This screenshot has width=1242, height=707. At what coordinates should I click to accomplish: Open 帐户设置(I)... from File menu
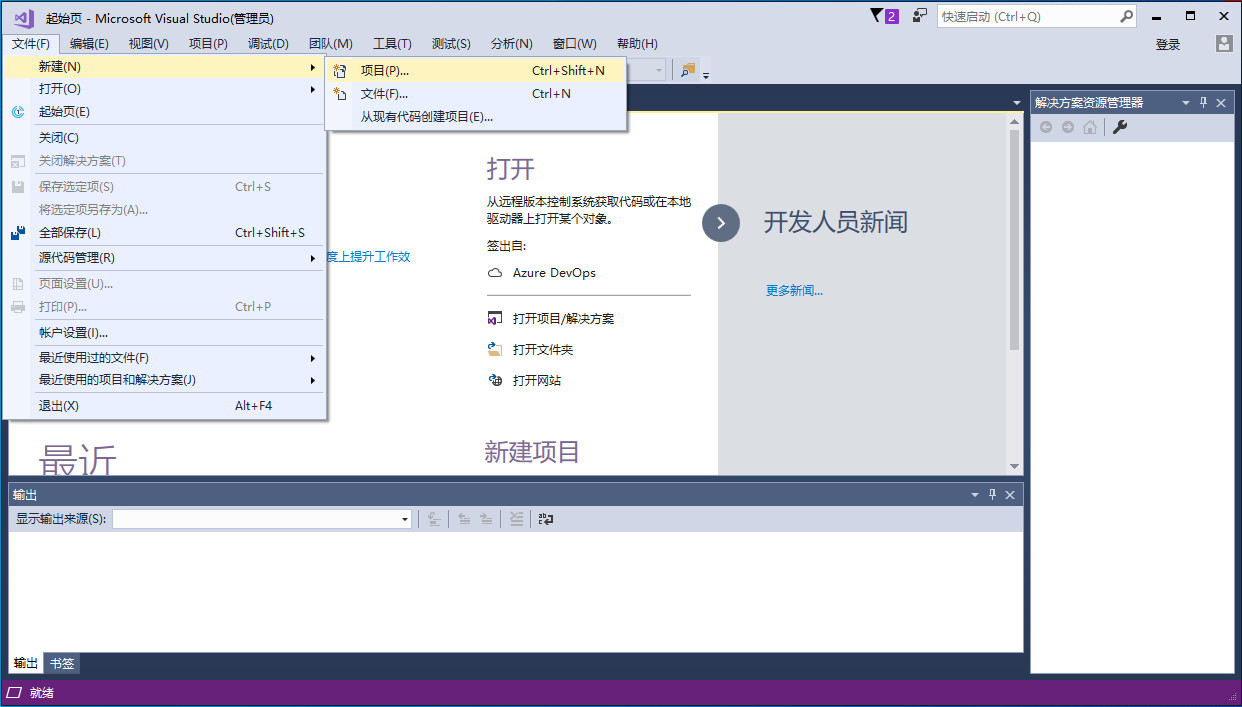165,333
